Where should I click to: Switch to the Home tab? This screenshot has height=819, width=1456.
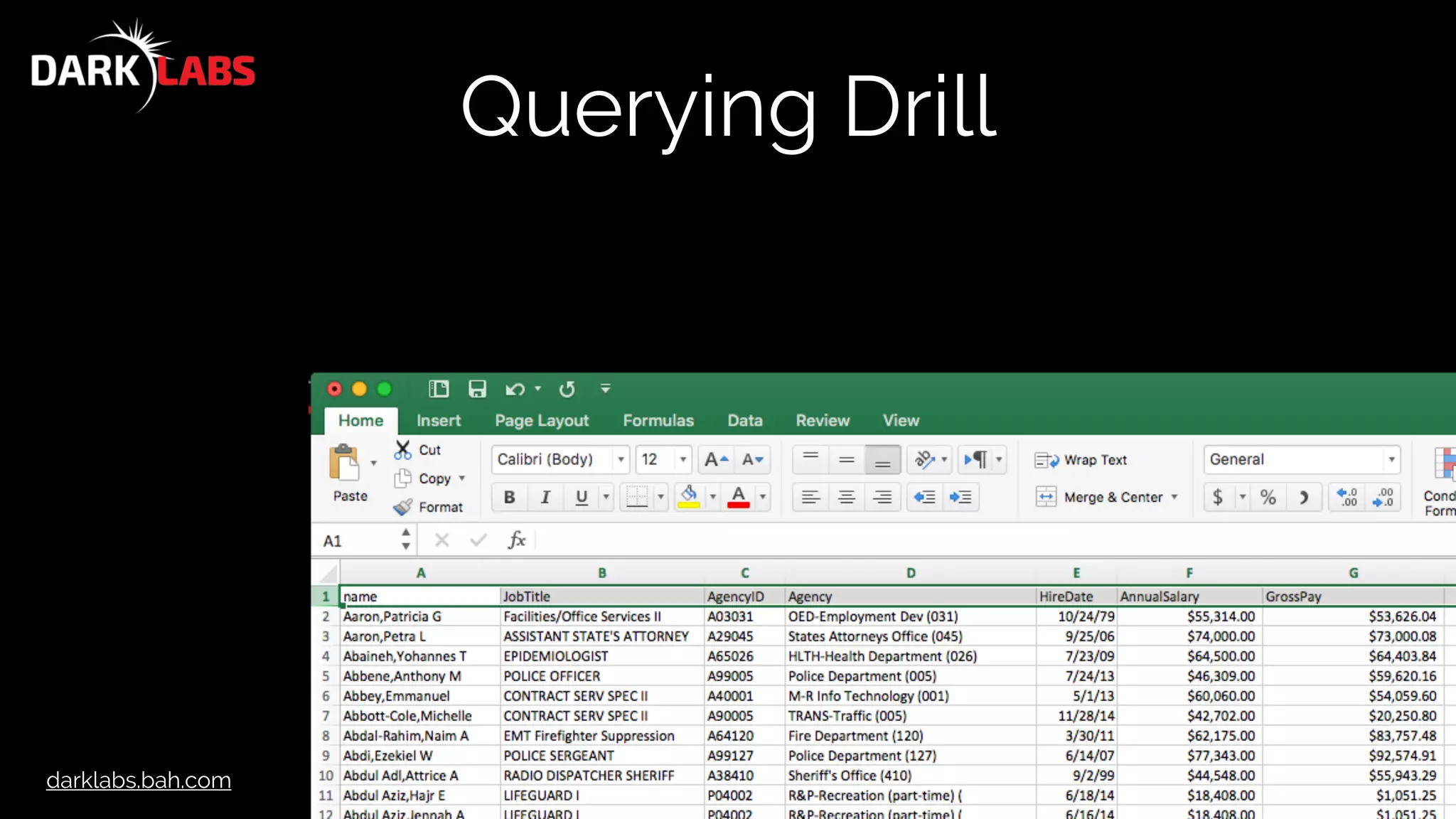(x=360, y=421)
